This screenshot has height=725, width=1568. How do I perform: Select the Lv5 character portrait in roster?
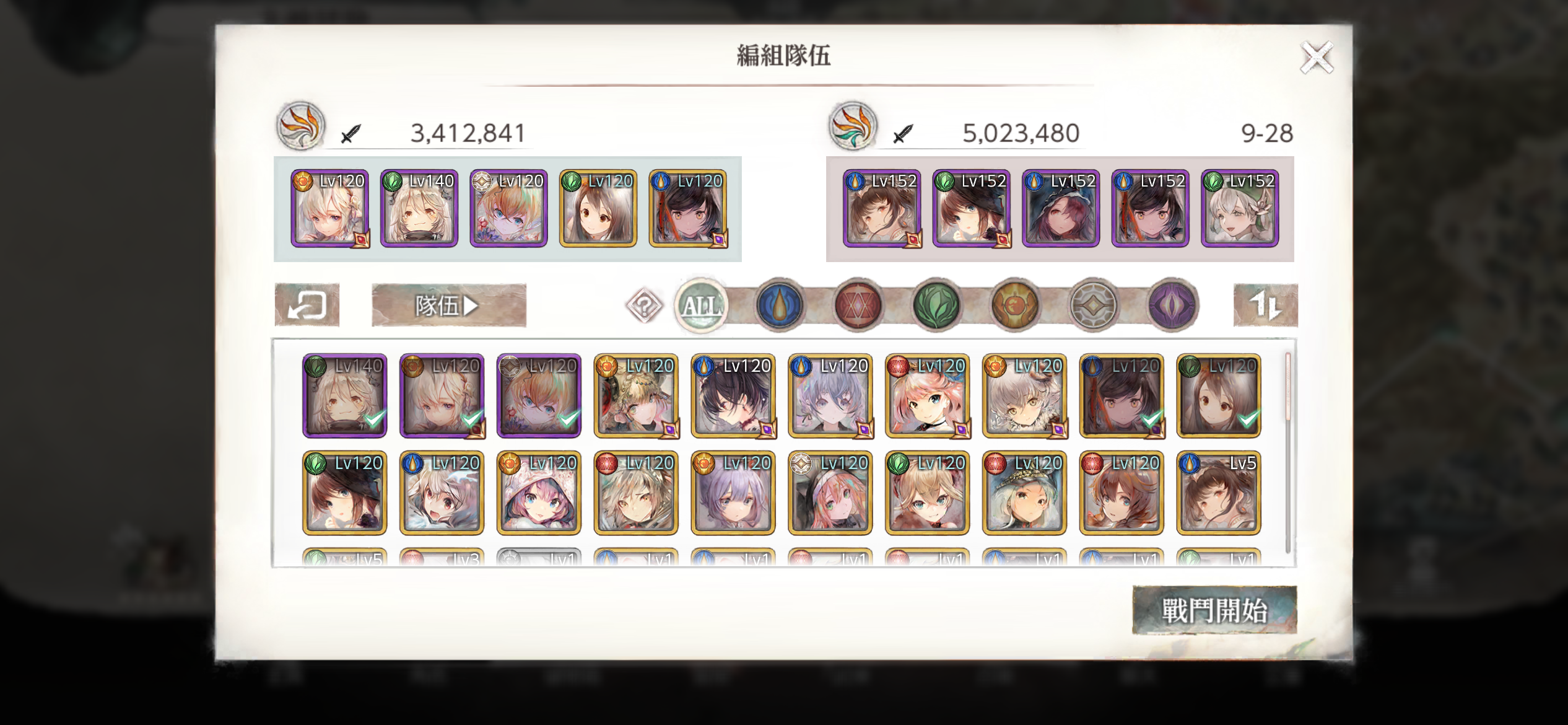tap(1219, 493)
